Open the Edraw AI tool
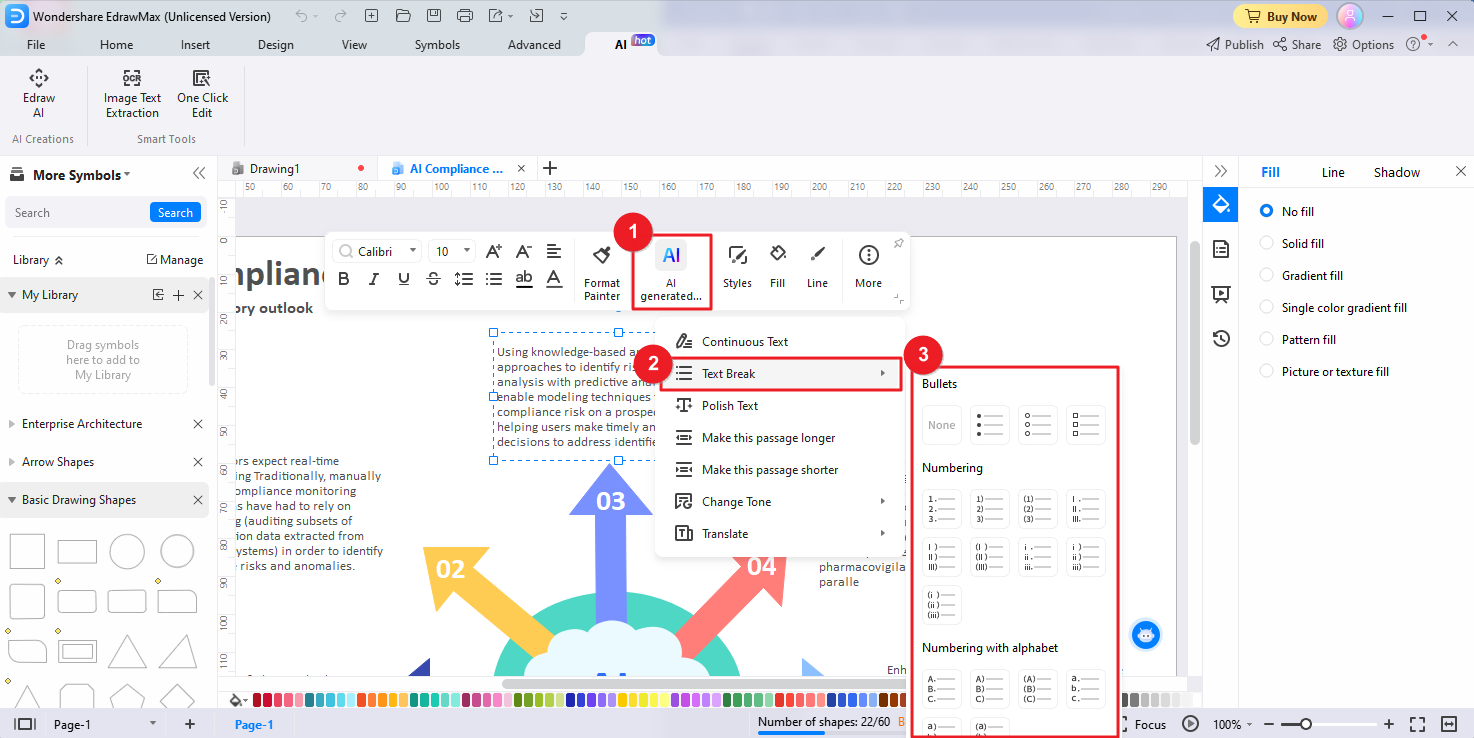1474x738 pixels. pos(39,94)
